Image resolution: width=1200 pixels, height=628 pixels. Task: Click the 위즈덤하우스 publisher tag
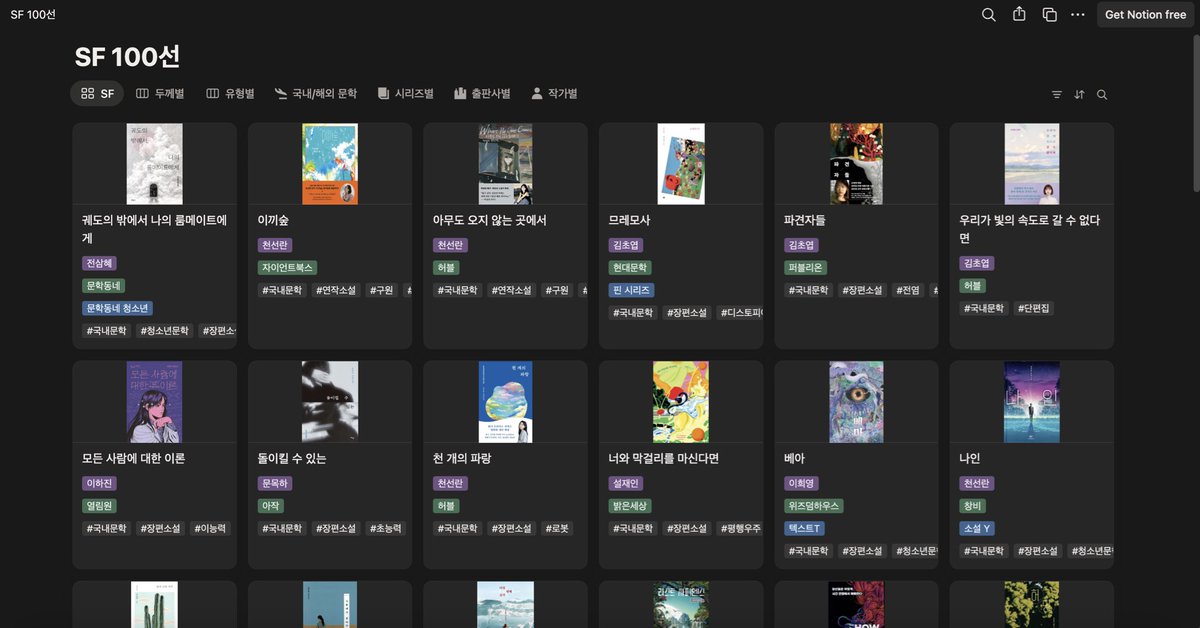click(x=815, y=506)
